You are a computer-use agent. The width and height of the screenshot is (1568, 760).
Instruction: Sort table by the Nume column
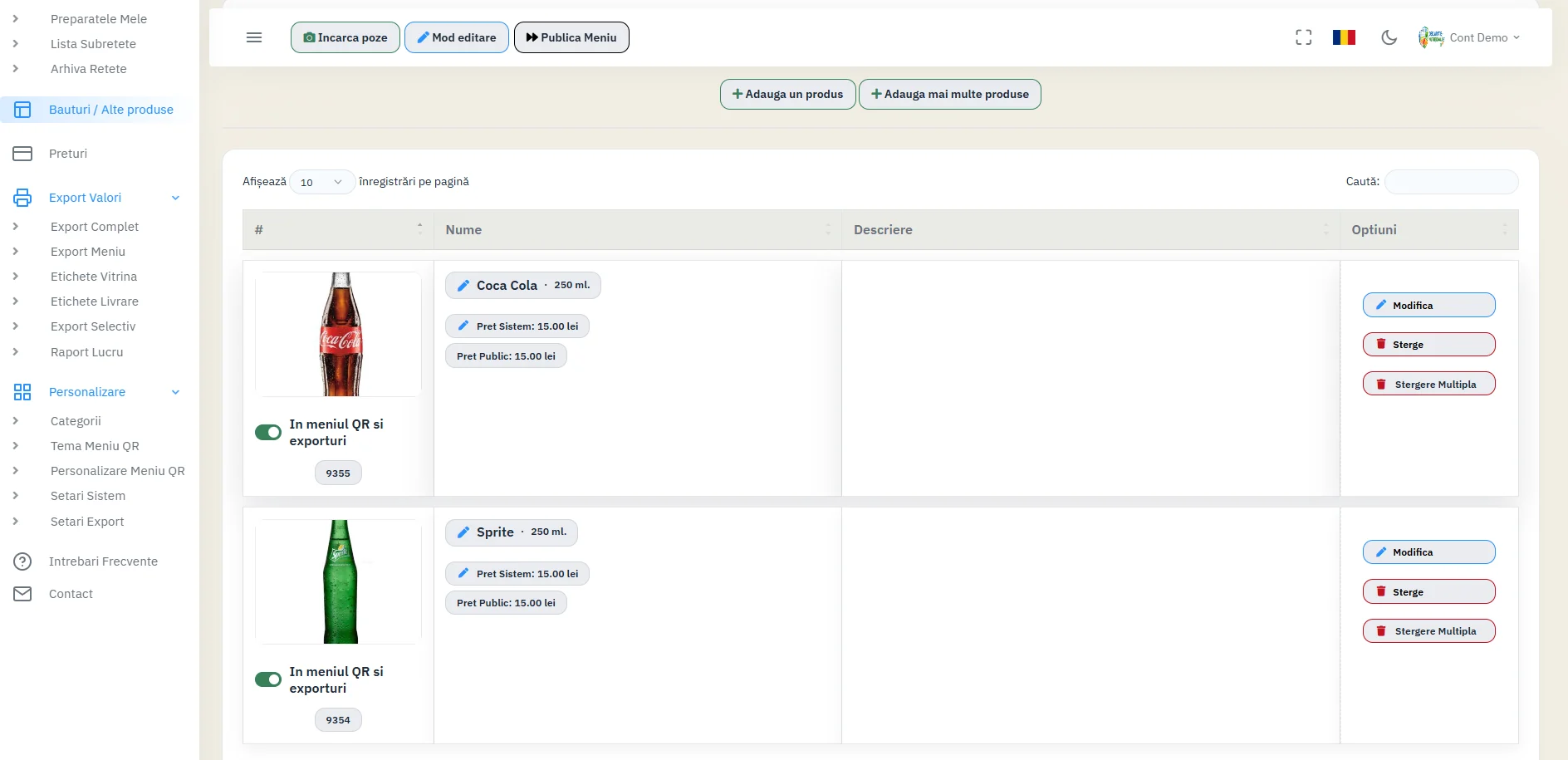point(638,230)
